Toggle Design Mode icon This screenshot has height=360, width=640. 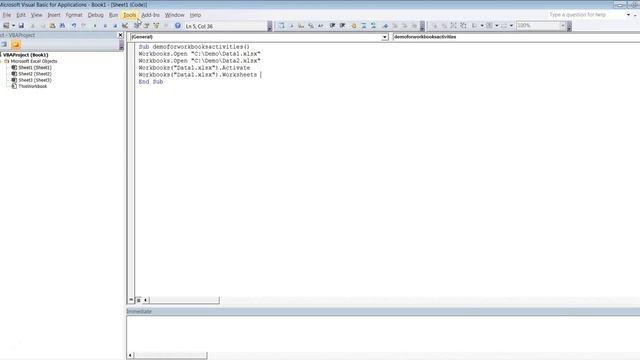coord(125,26)
